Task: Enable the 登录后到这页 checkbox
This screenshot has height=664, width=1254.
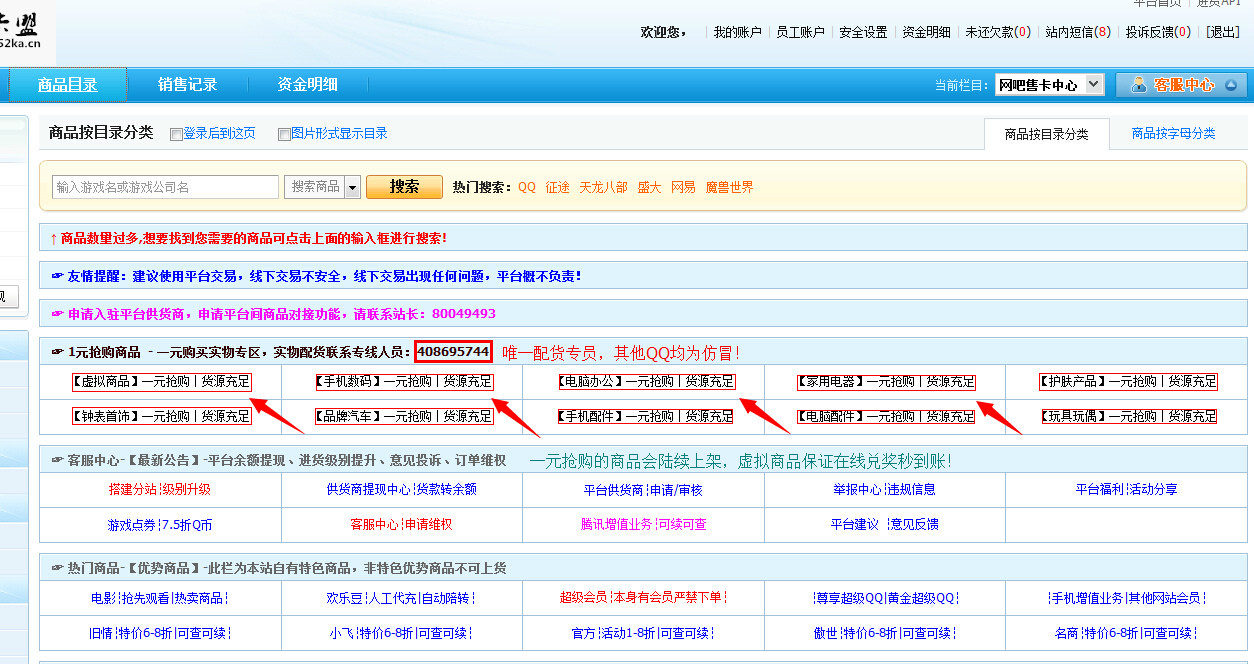Action: tap(177, 134)
